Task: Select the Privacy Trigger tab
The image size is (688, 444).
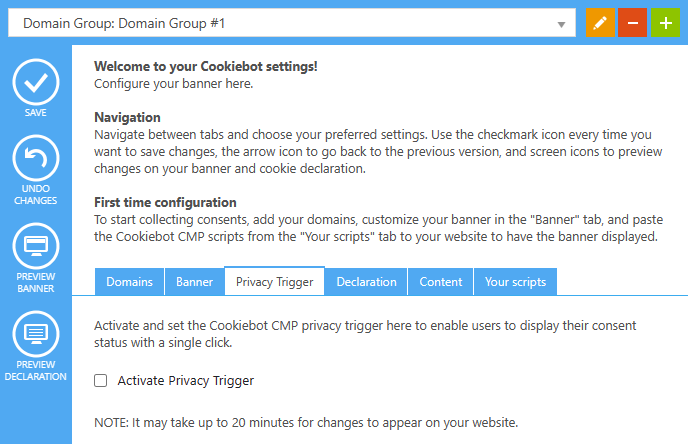Action: 275,282
